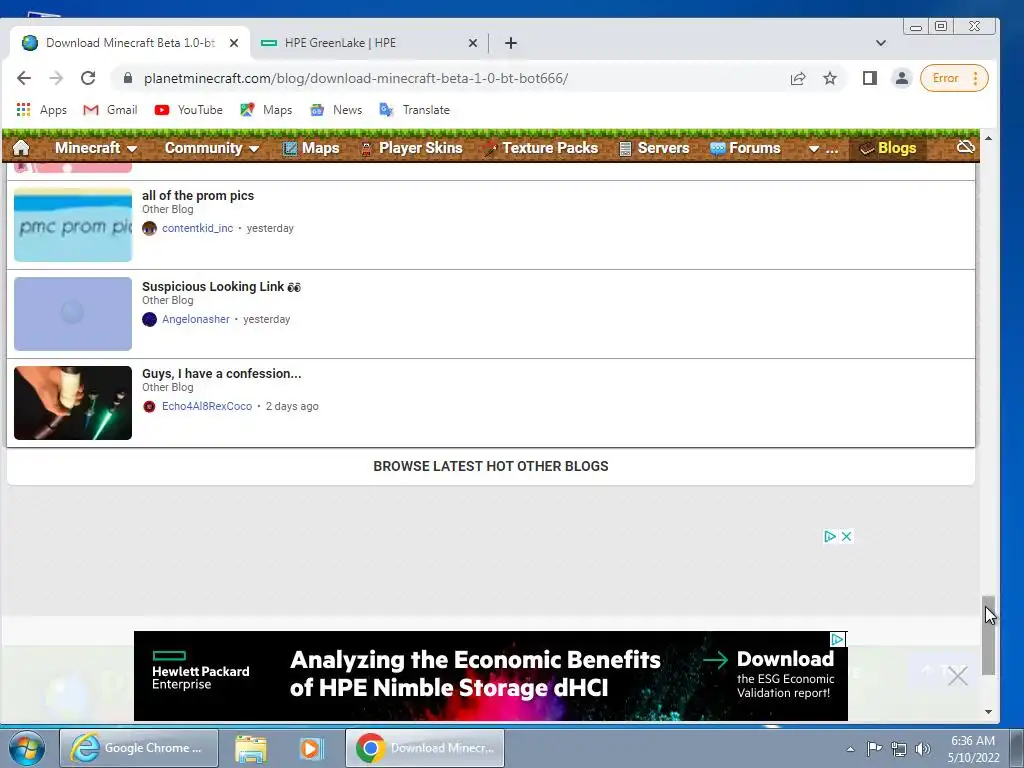This screenshot has width=1024, height=768.
Task: Open Forums section
Action: pos(745,148)
